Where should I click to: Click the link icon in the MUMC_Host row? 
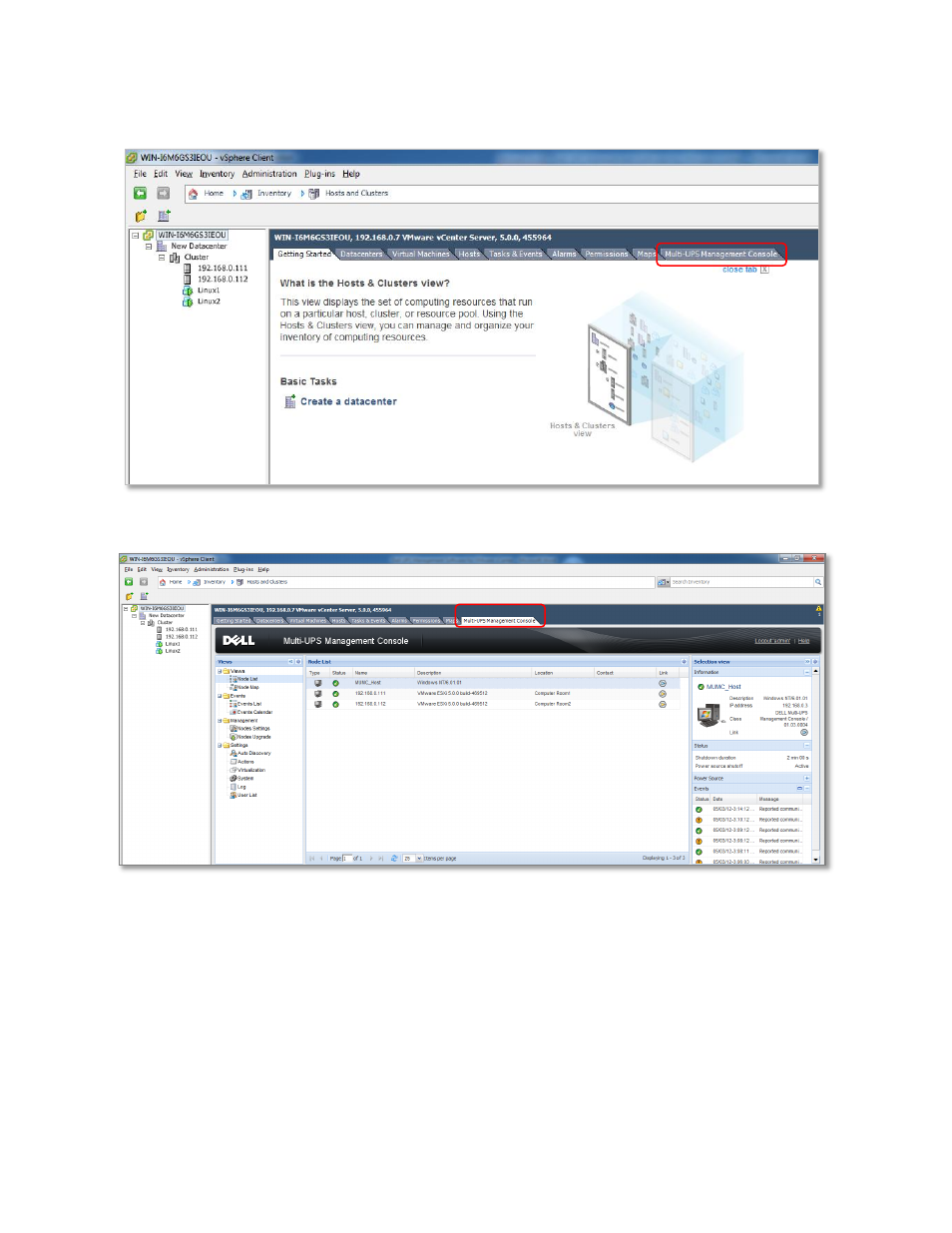click(663, 683)
